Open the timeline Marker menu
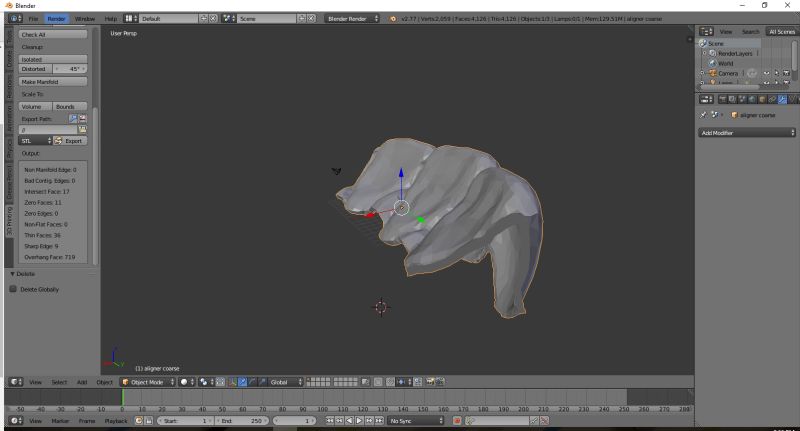The height and width of the screenshot is (431, 800). (60, 421)
